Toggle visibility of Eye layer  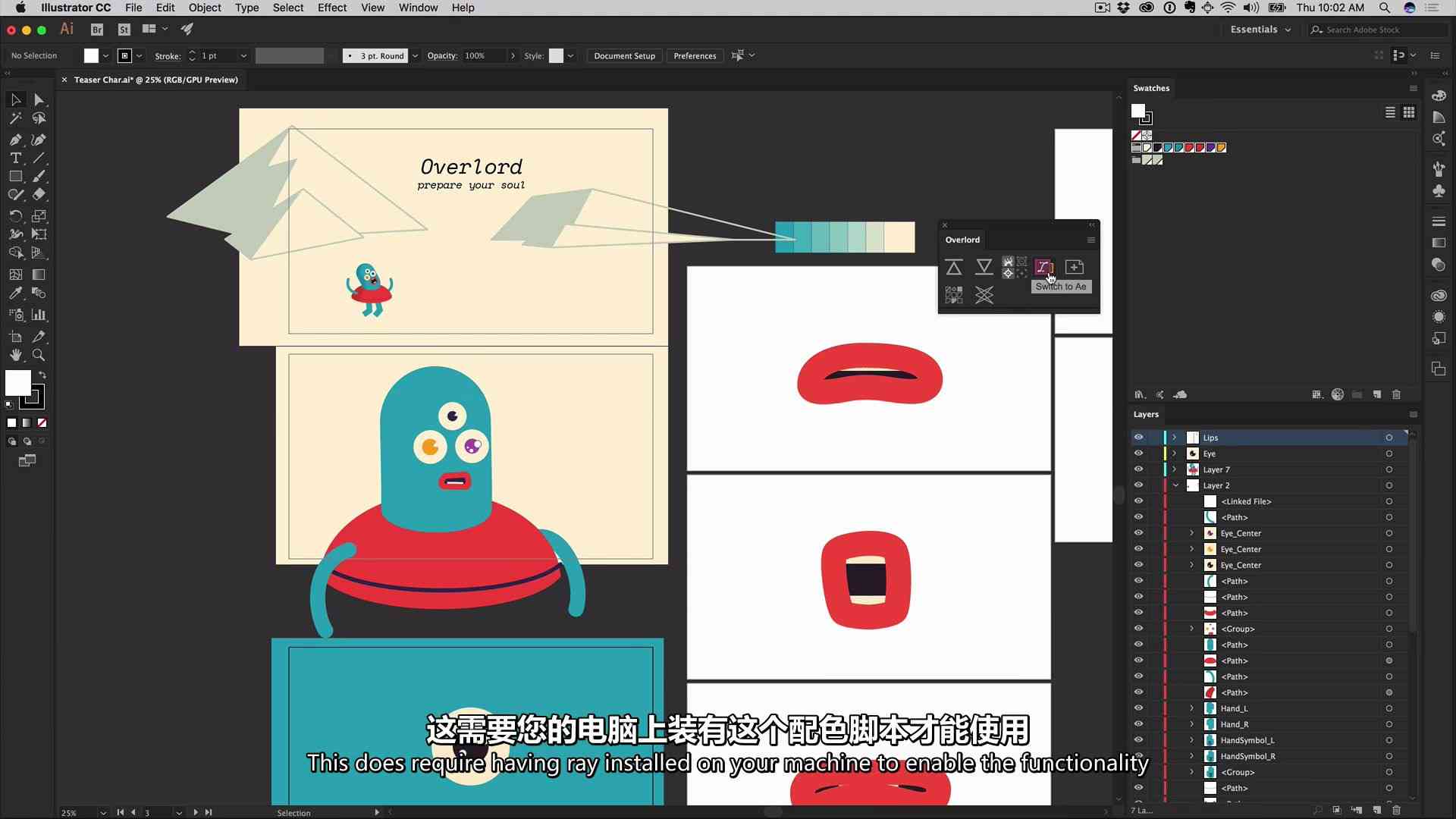tap(1139, 453)
